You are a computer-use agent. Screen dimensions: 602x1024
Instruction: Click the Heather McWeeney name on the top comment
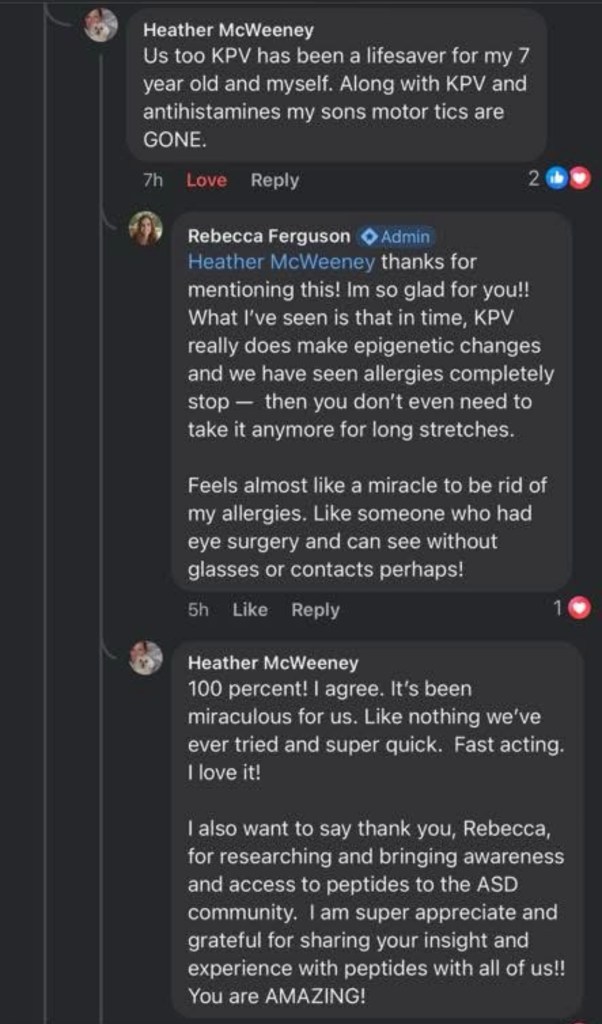click(229, 31)
